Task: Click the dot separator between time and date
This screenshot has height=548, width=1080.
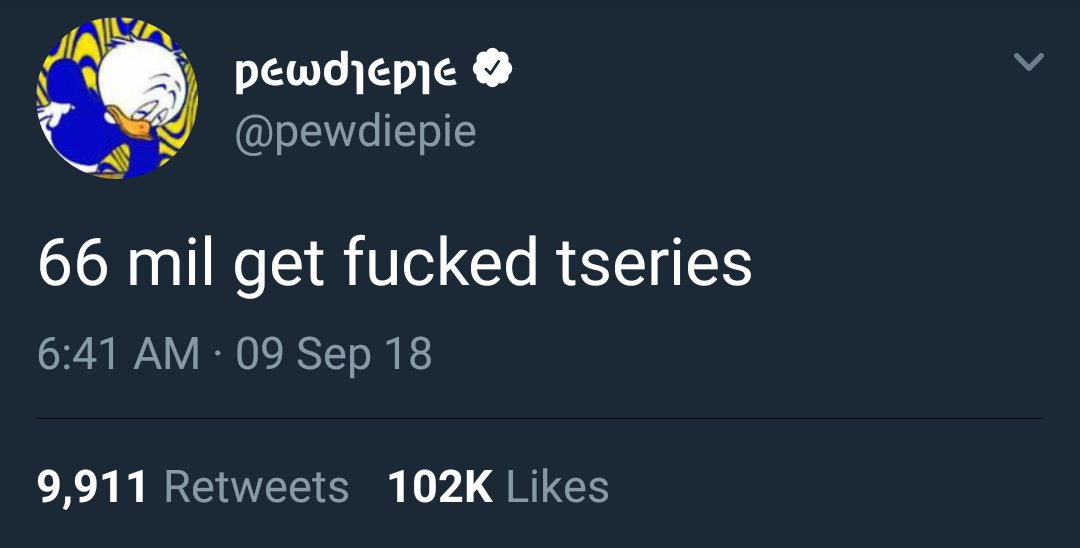Action: click(218, 355)
